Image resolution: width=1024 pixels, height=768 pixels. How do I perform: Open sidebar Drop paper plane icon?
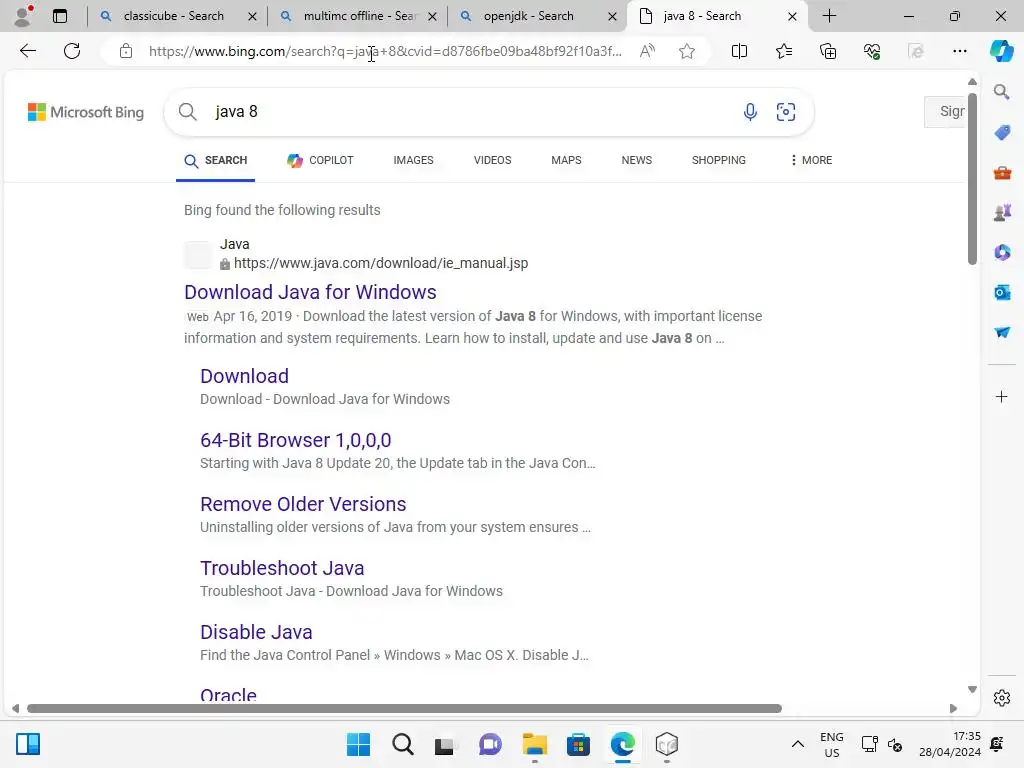click(1002, 332)
